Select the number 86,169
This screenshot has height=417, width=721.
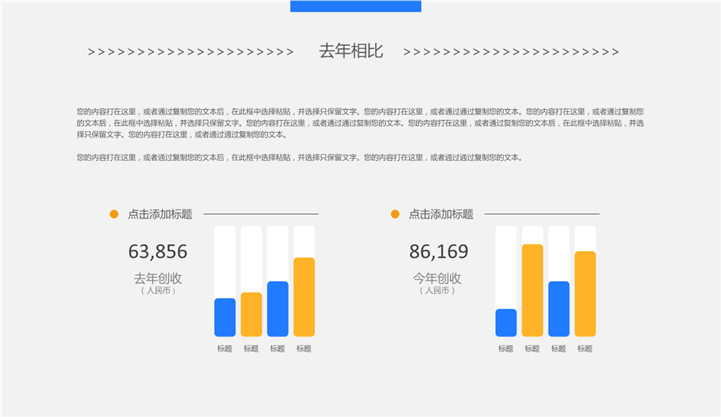point(439,252)
